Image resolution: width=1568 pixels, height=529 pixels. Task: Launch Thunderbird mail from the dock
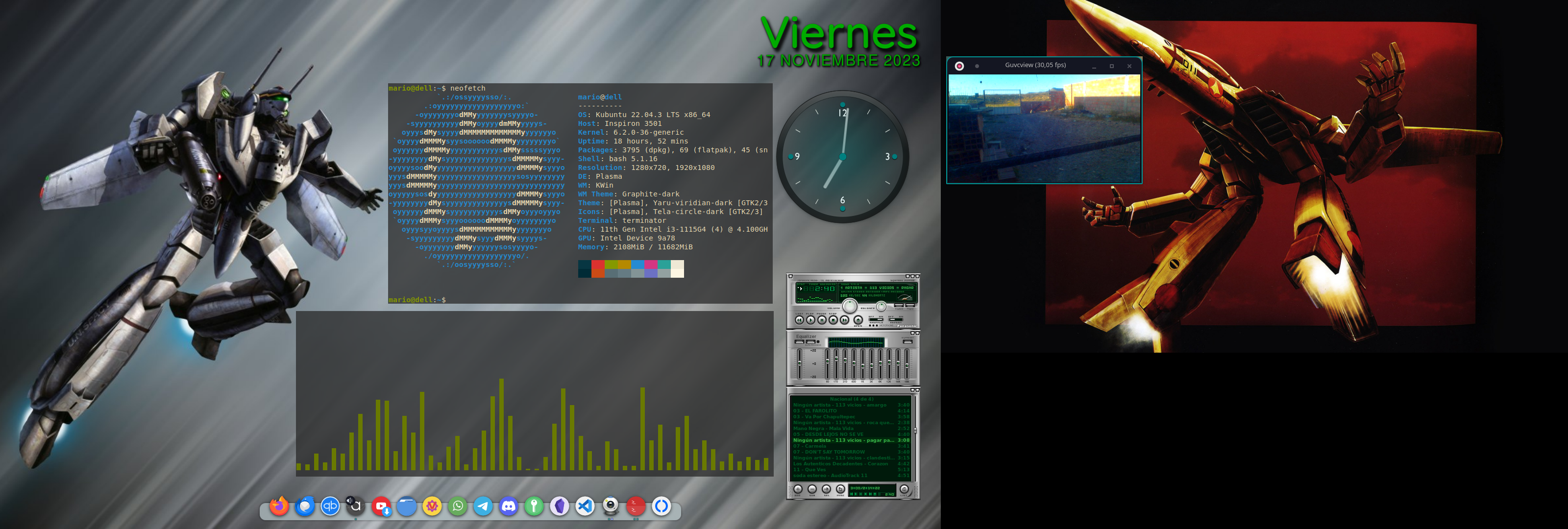[x=305, y=506]
